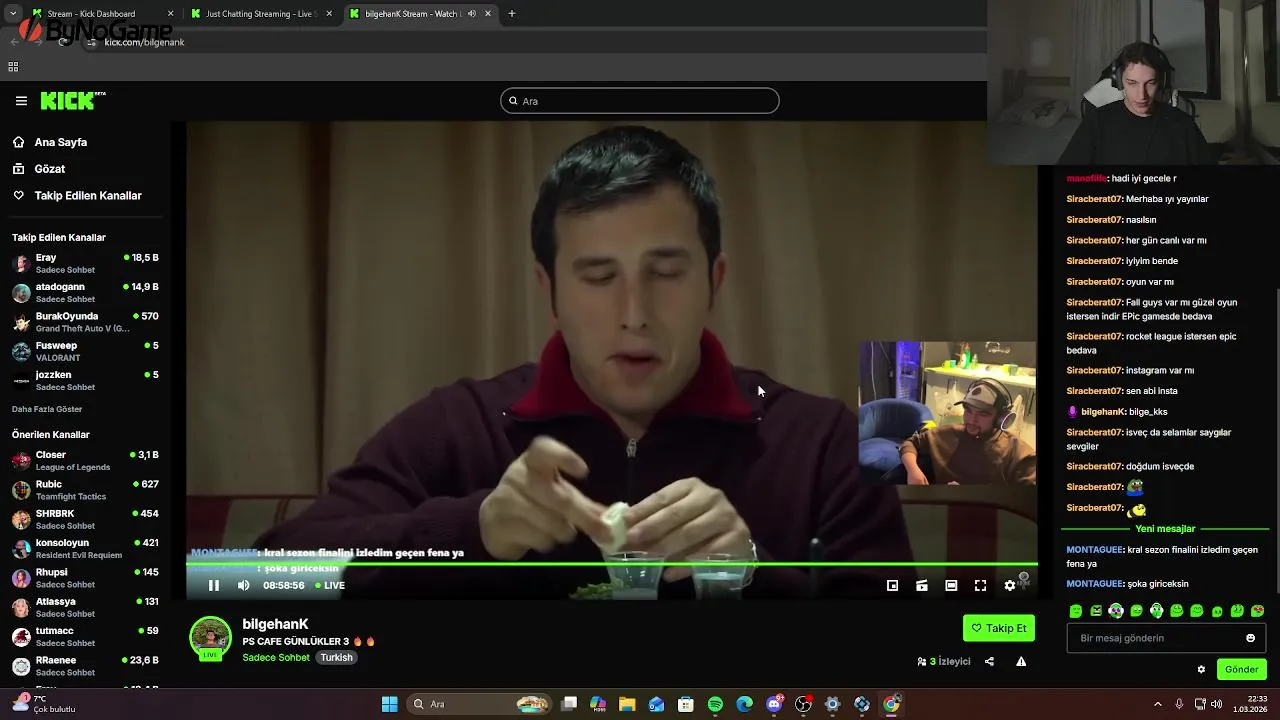Close the bilgehanK Stream browser tab
Viewport: 1280px width, 720px height.
coord(488,14)
